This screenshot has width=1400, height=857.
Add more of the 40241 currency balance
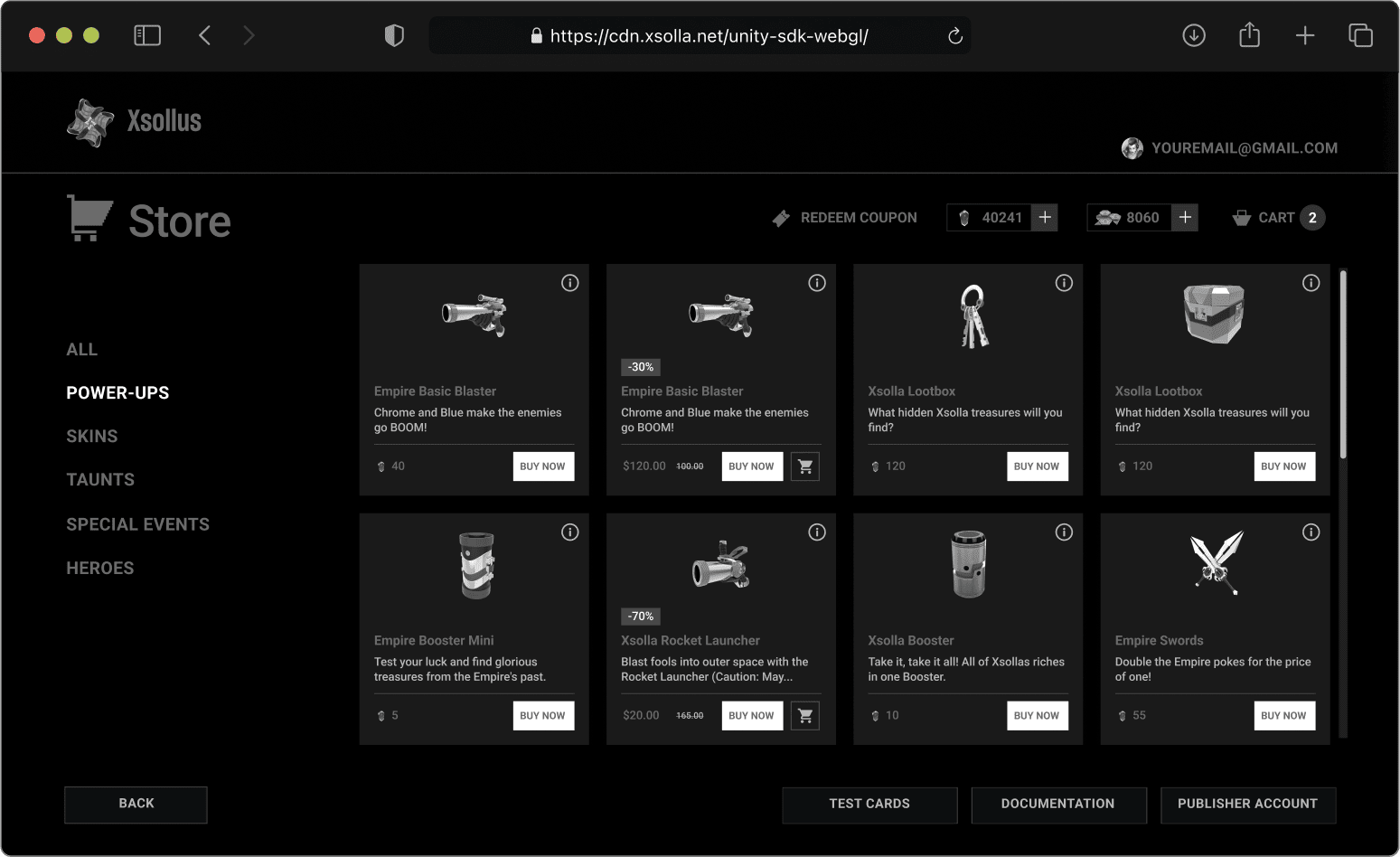pyautogui.click(x=1045, y=218)
